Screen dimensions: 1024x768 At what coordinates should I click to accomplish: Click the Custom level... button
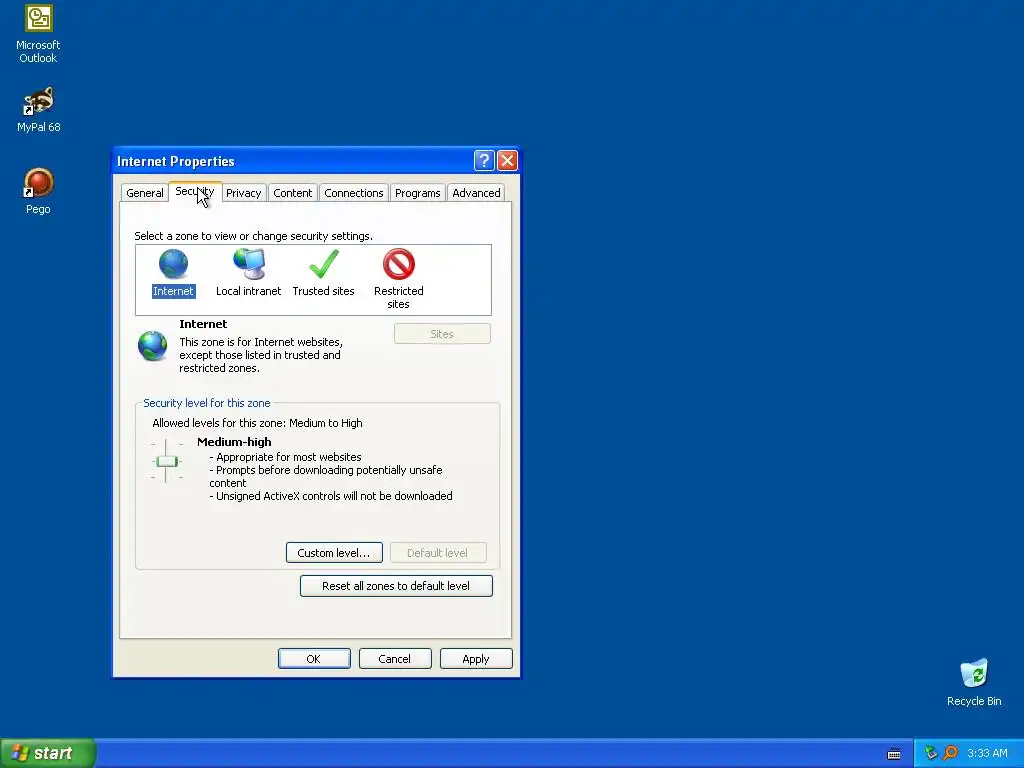coord(334,552)
